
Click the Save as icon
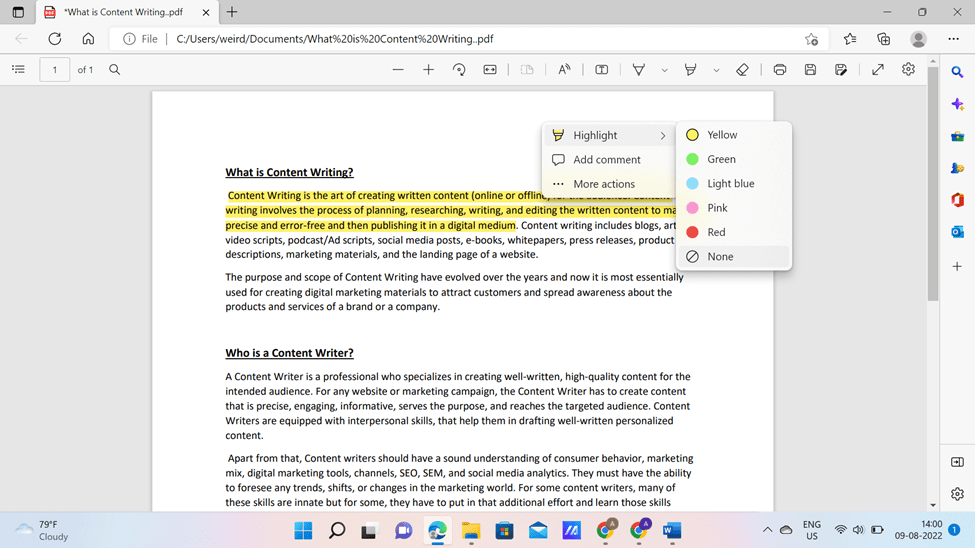[841, 70]
